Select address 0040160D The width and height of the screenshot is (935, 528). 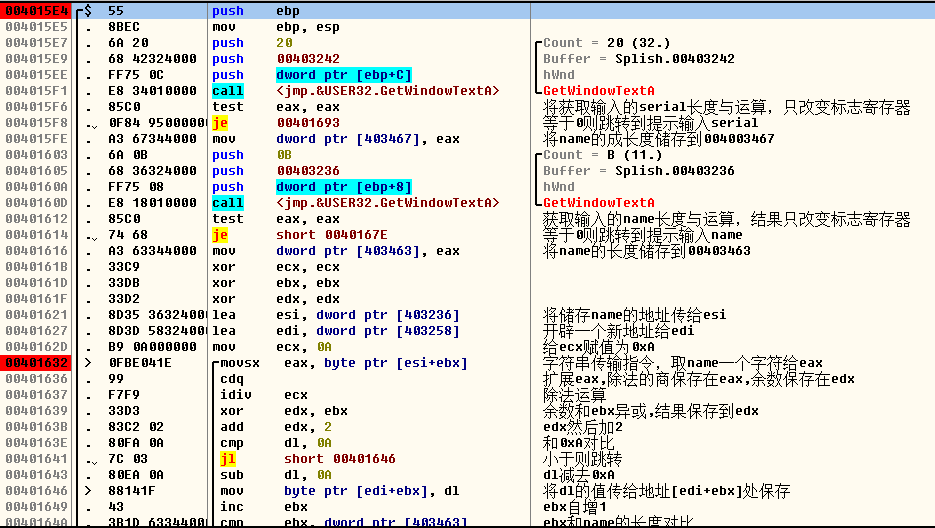point(36,203)
